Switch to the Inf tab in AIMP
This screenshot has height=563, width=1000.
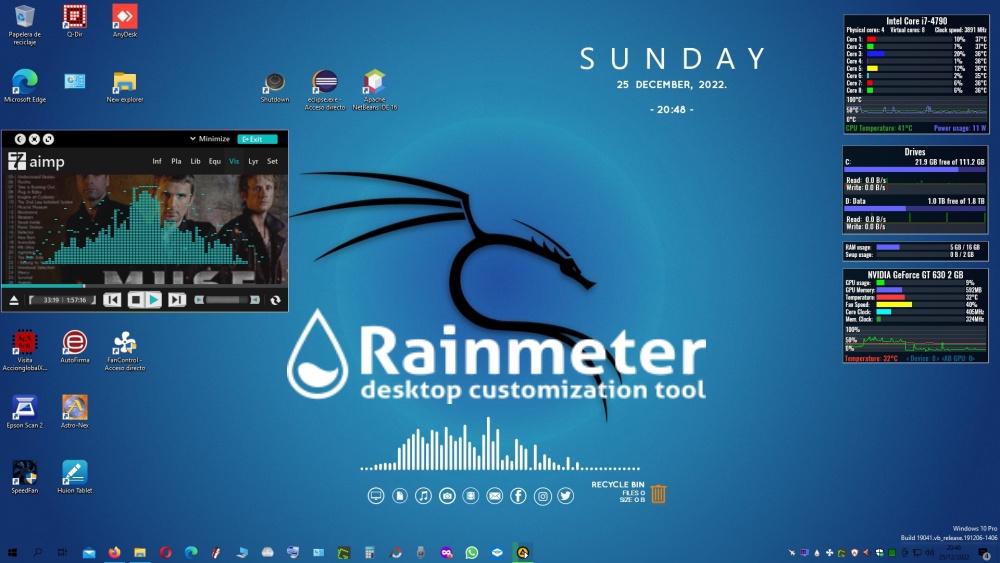click(x=157, y=161)
